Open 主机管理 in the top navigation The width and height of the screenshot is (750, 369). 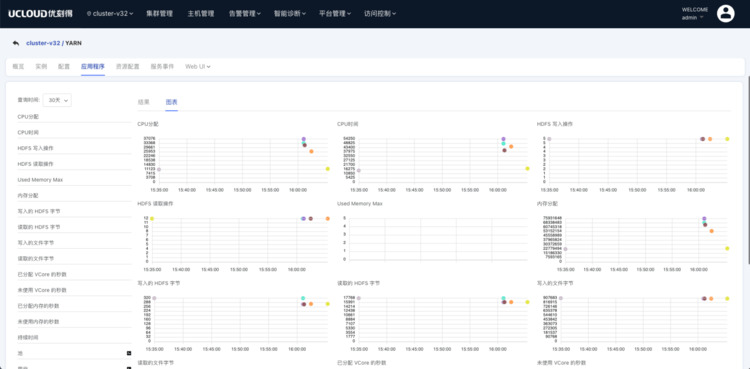(201, 13)
